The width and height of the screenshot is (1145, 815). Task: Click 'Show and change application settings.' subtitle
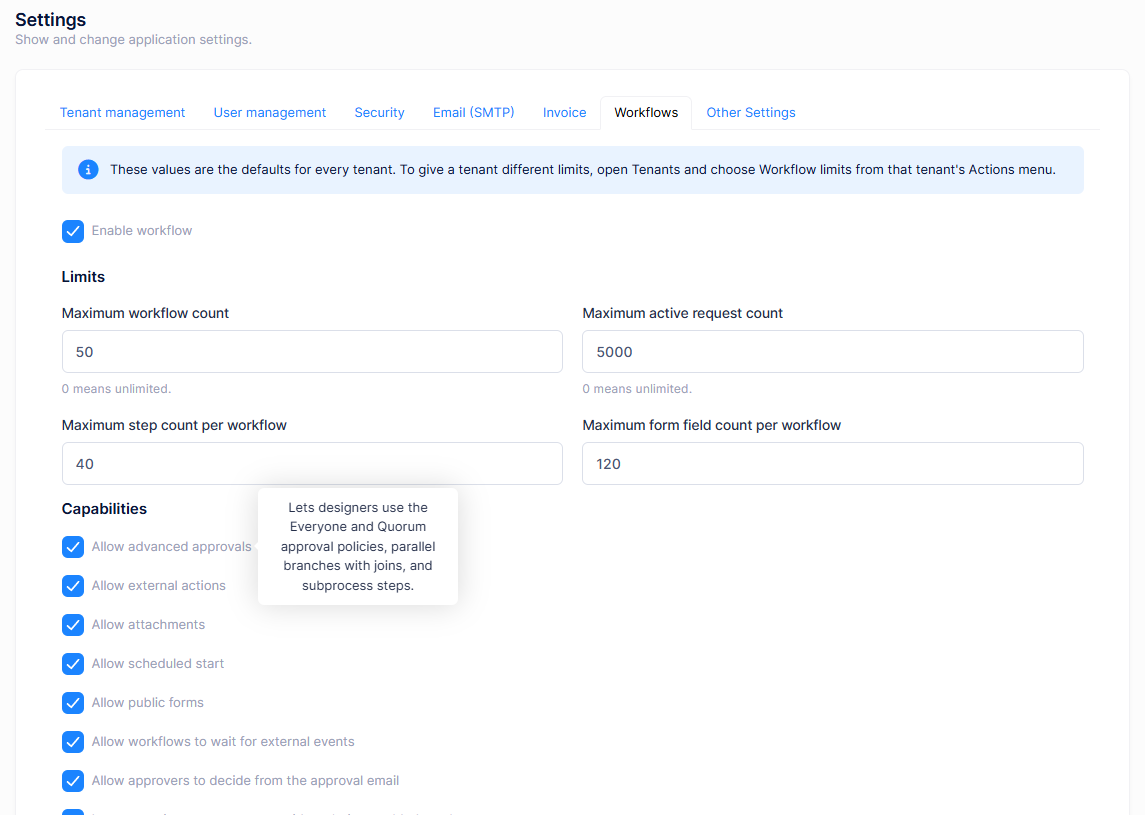[x=134, y=39]
